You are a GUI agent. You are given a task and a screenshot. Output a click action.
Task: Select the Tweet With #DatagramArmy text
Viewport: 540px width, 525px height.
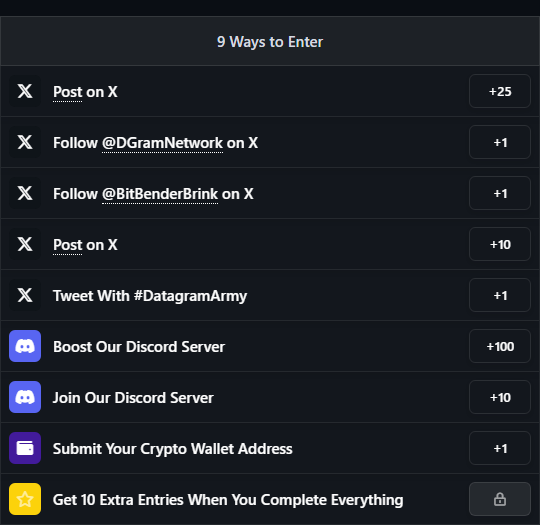click(150, 296)
